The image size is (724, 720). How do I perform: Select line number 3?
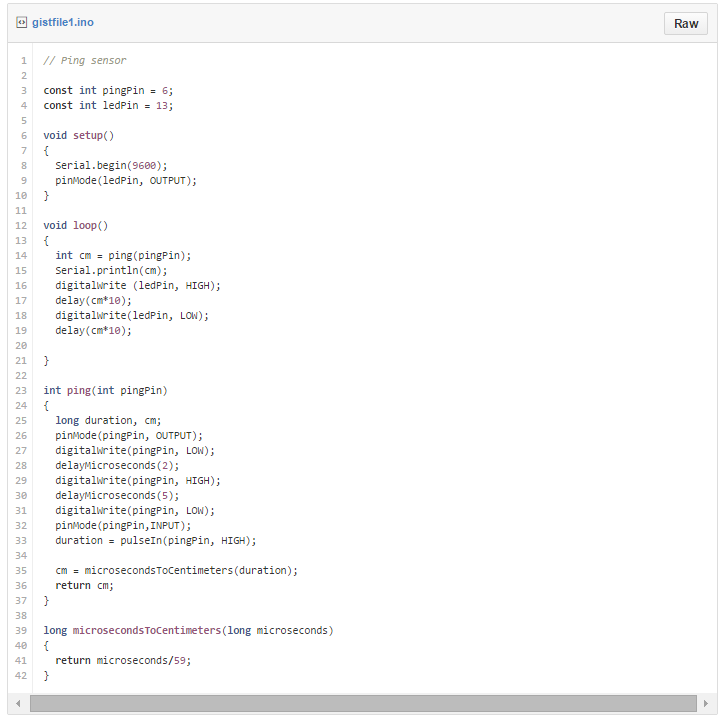(24, 91)
